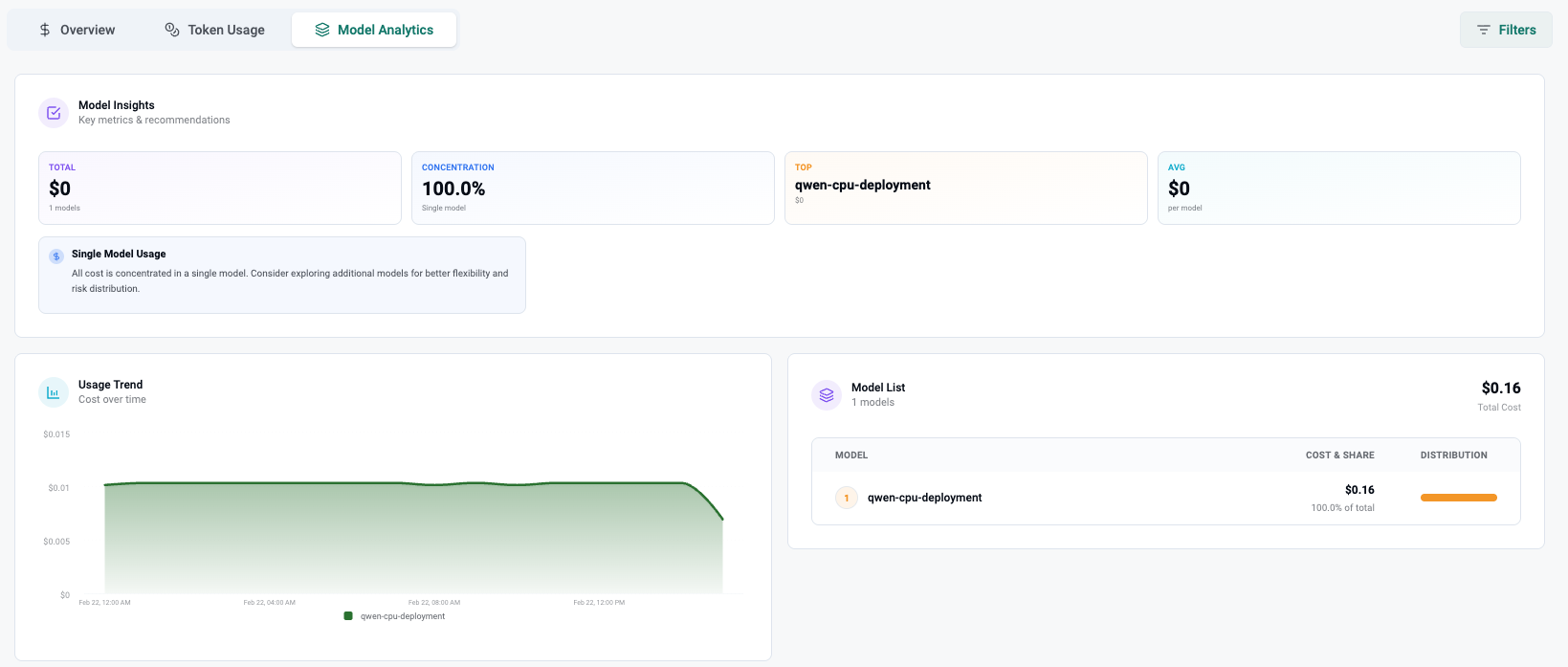Click the Model Insights checkmark icon
This screenshot has width=1568, height=667.
click(54, 113)
